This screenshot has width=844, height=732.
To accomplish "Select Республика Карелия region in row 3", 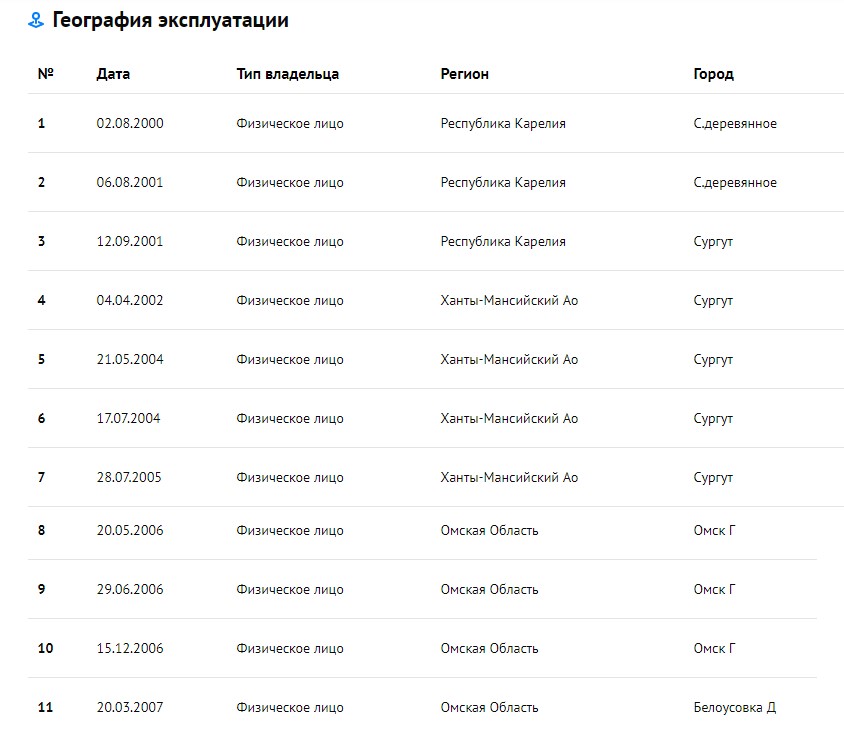I will 503,242.
